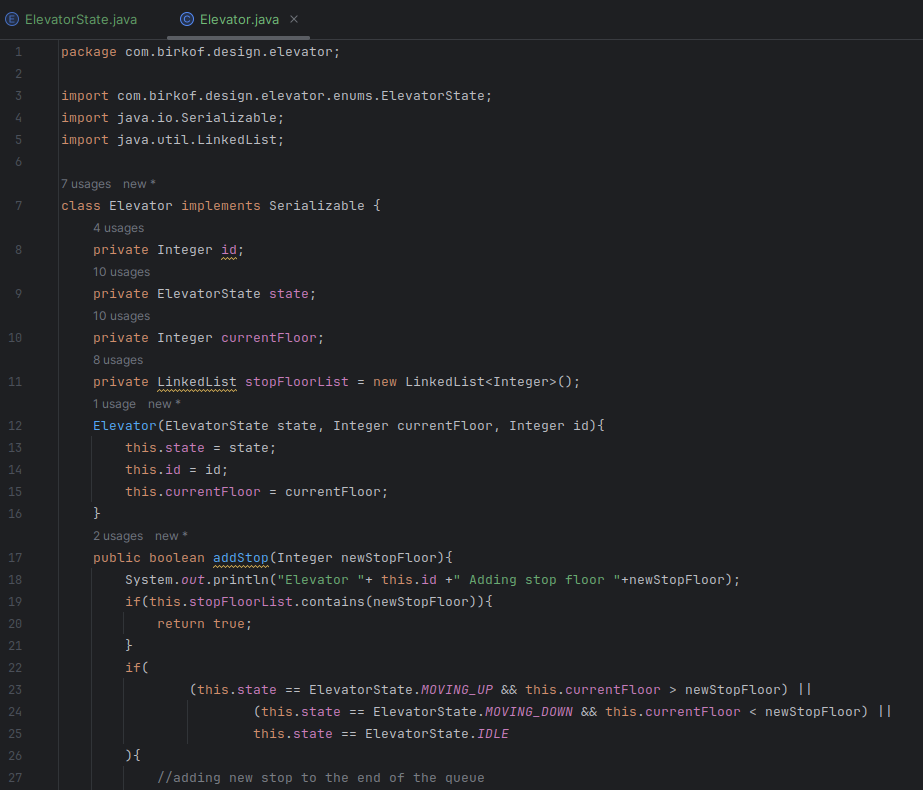
Task: Click 'new *' author hint above class Elevator
Action: click(x=140, y=184)
